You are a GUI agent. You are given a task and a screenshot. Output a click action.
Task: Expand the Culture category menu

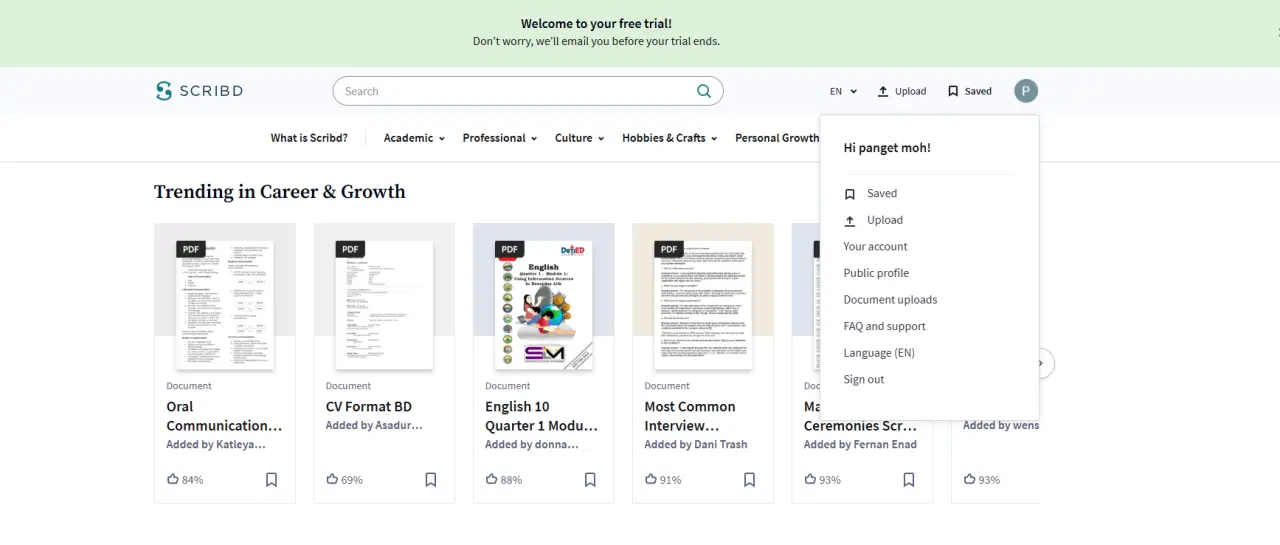point(579,138)
